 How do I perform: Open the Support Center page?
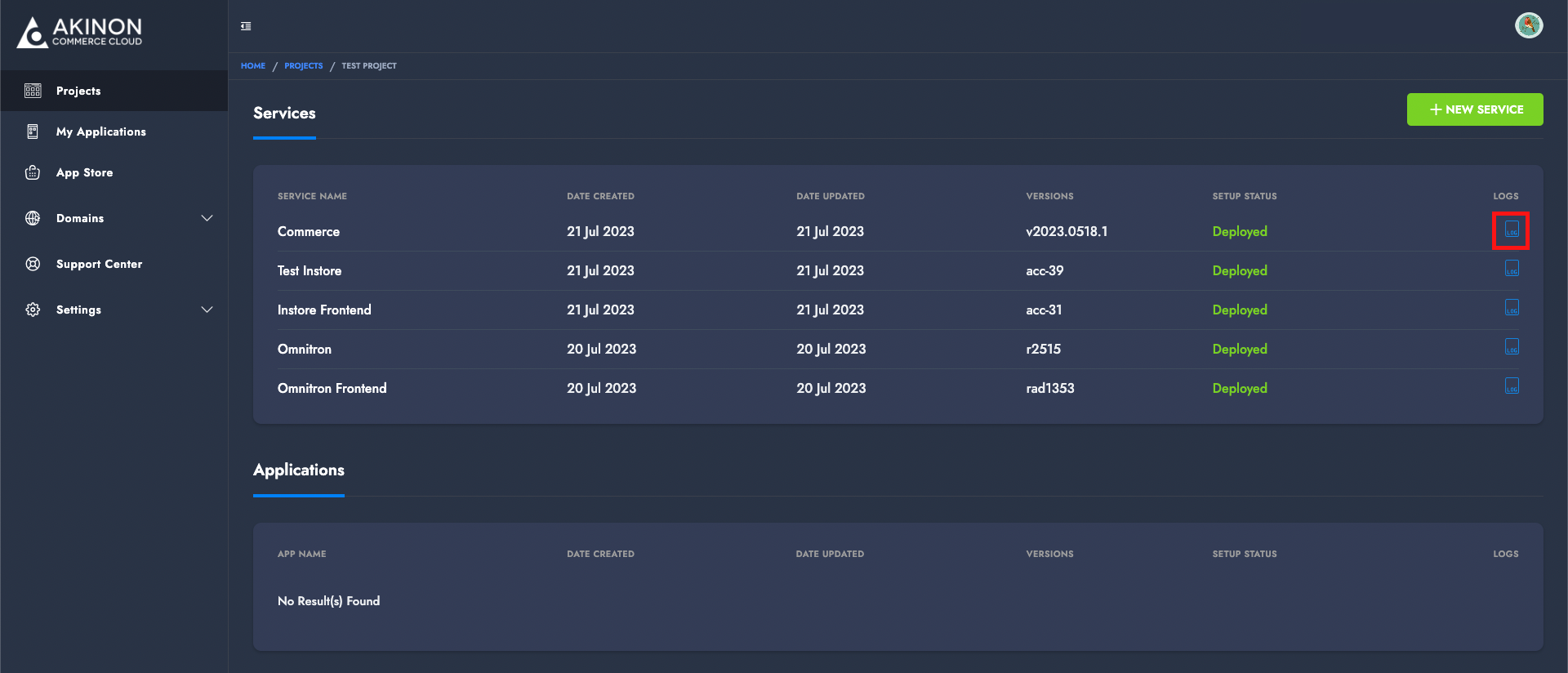(99, 264)
